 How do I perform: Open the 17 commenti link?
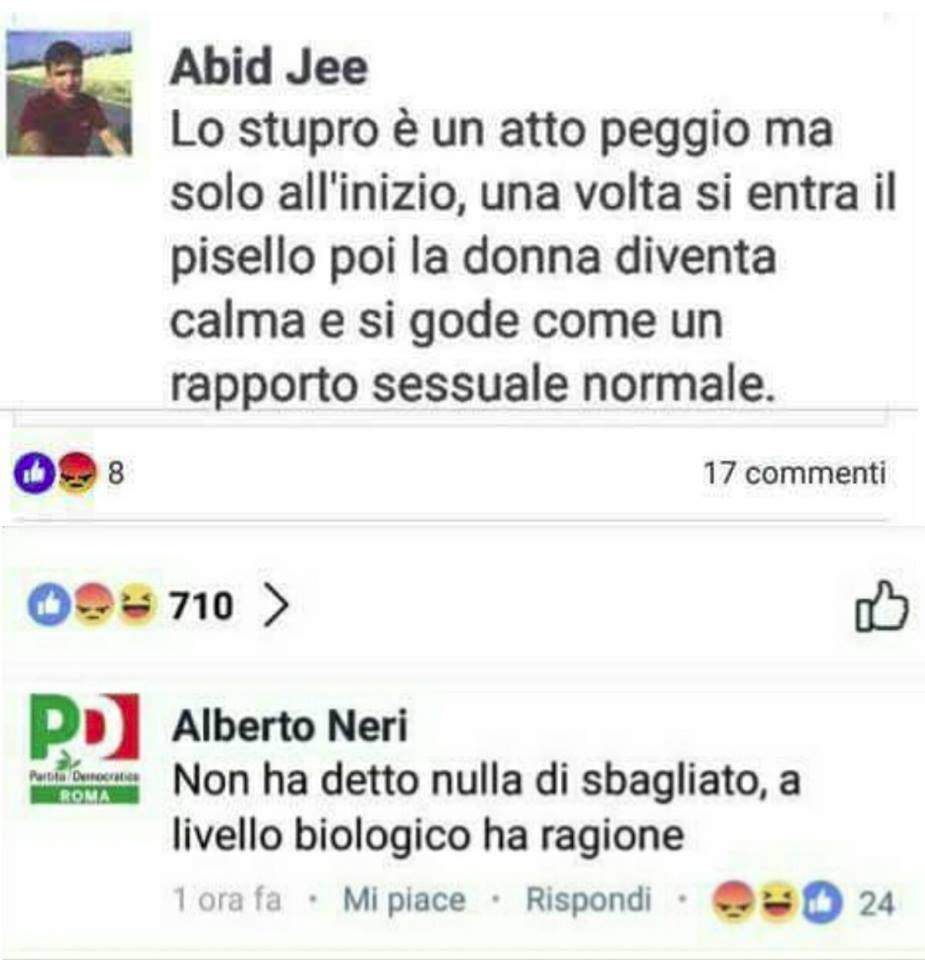(794, 473)
